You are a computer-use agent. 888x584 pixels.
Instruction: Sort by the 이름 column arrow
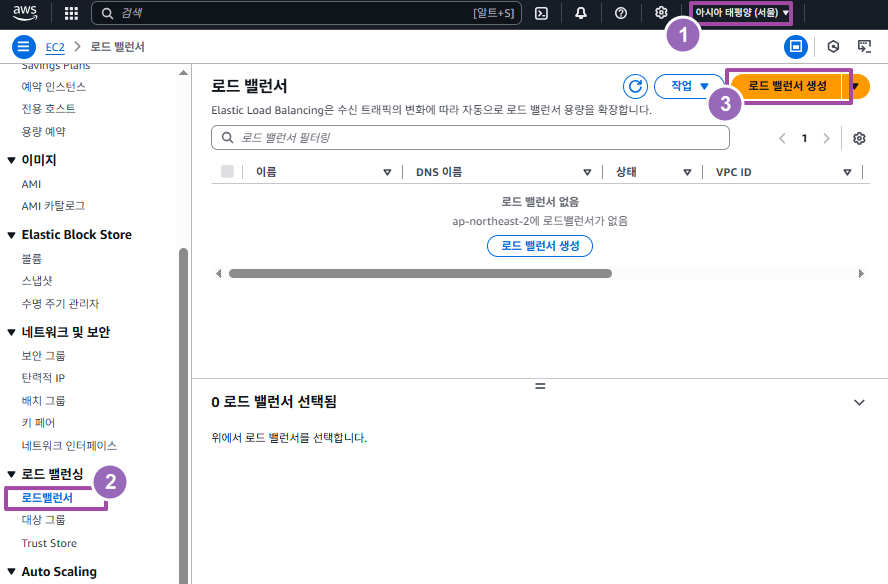[x=387, y=172]
